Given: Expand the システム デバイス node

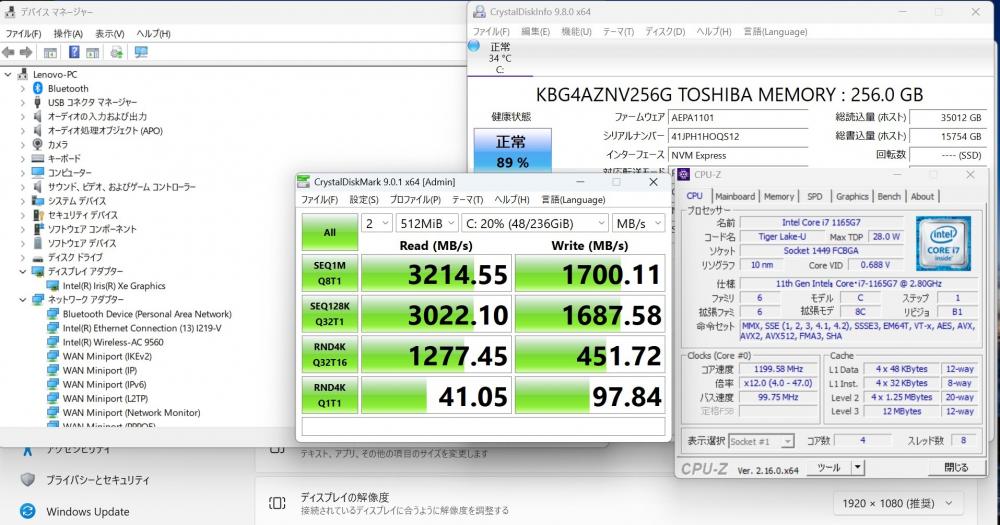Looking at the screenshot, I should pos(23,201).
